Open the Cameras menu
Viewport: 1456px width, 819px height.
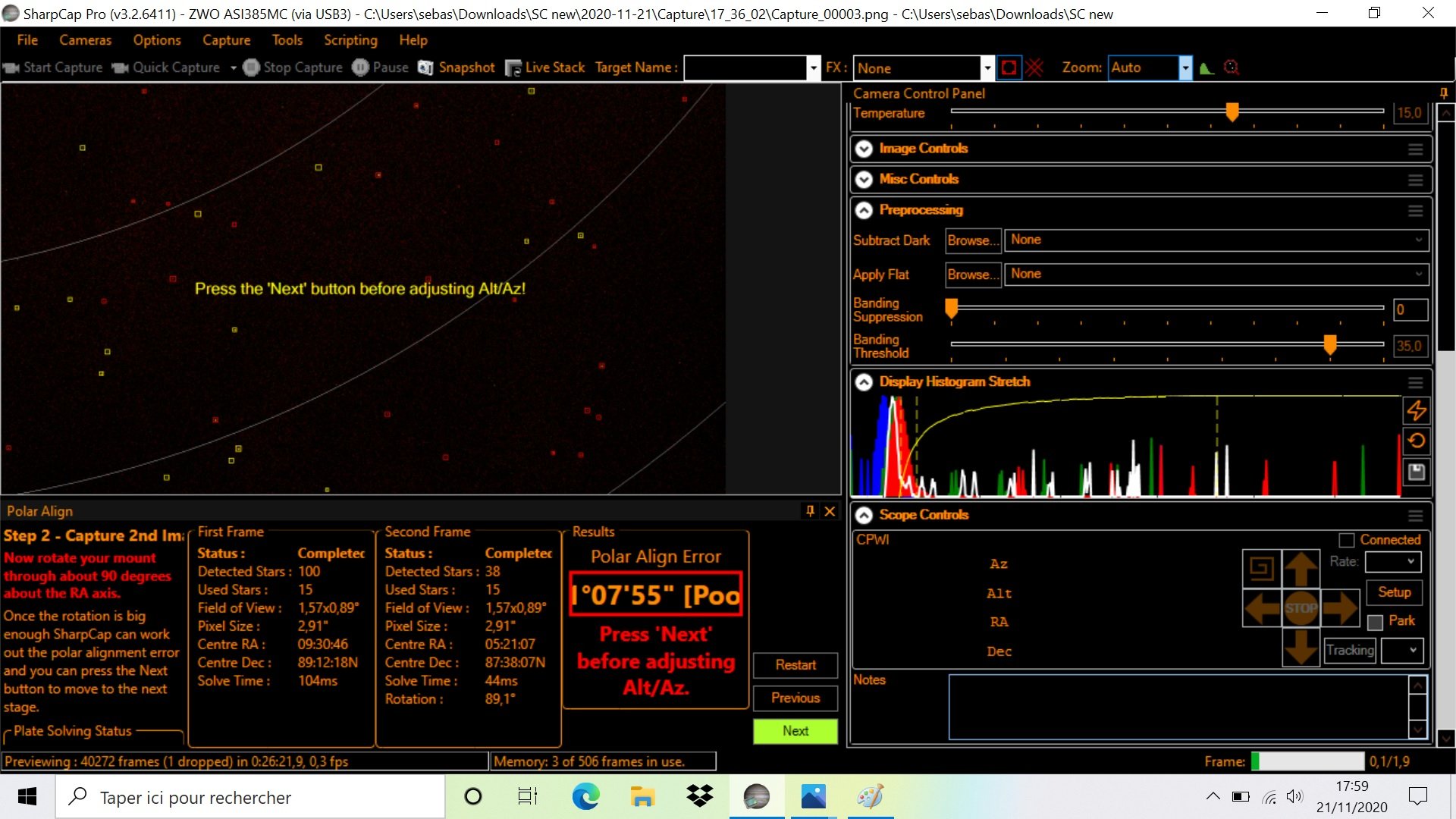tap(85, 40)
